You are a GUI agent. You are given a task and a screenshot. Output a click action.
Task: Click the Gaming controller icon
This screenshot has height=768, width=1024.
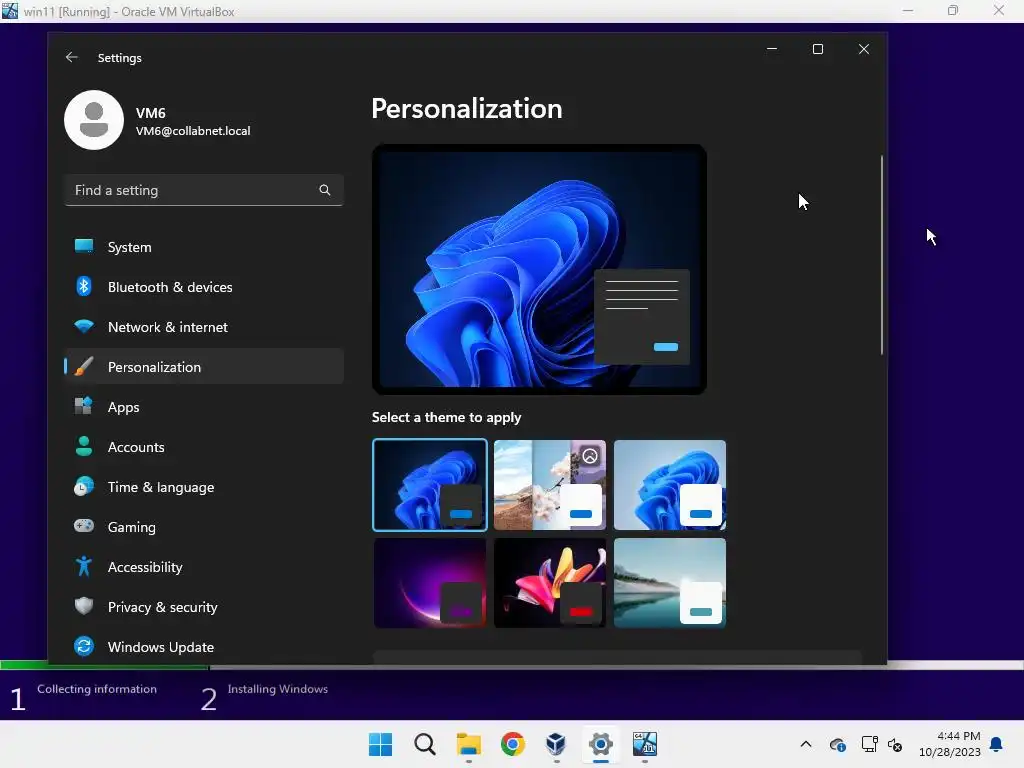[x=84, y=526]
